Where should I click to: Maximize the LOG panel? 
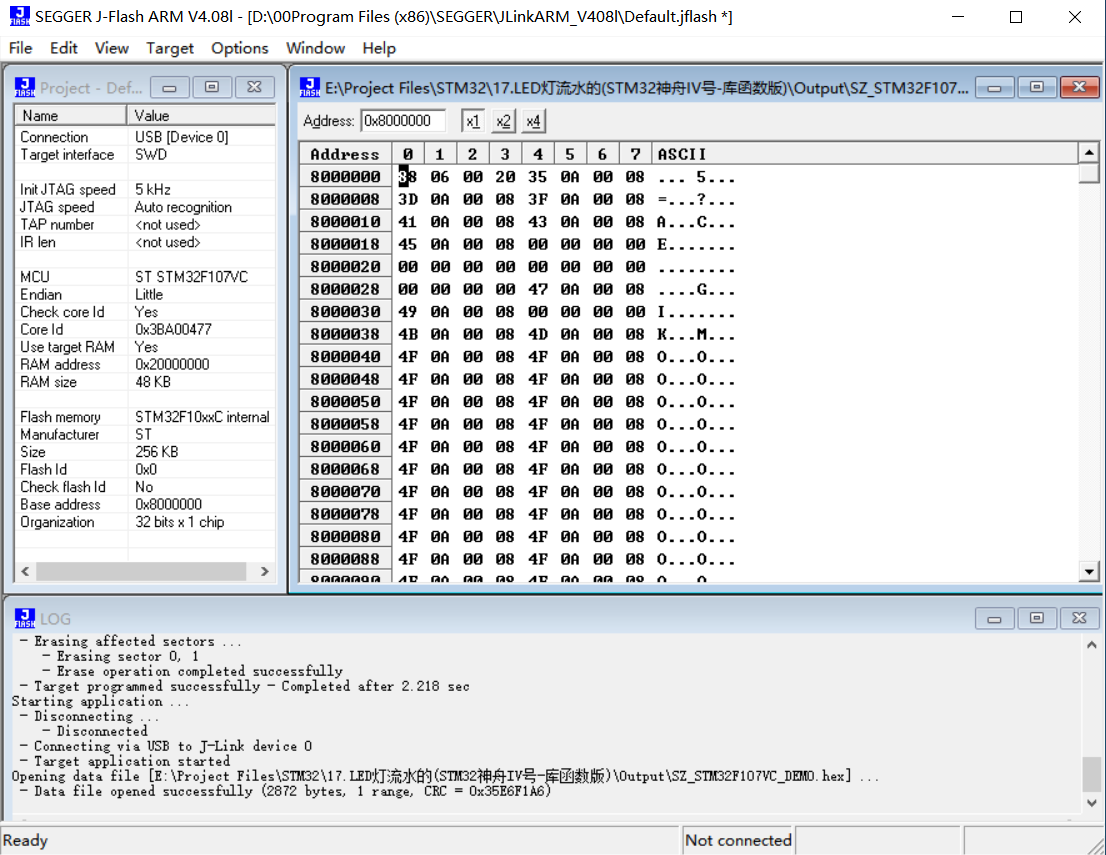point(1037,618)
